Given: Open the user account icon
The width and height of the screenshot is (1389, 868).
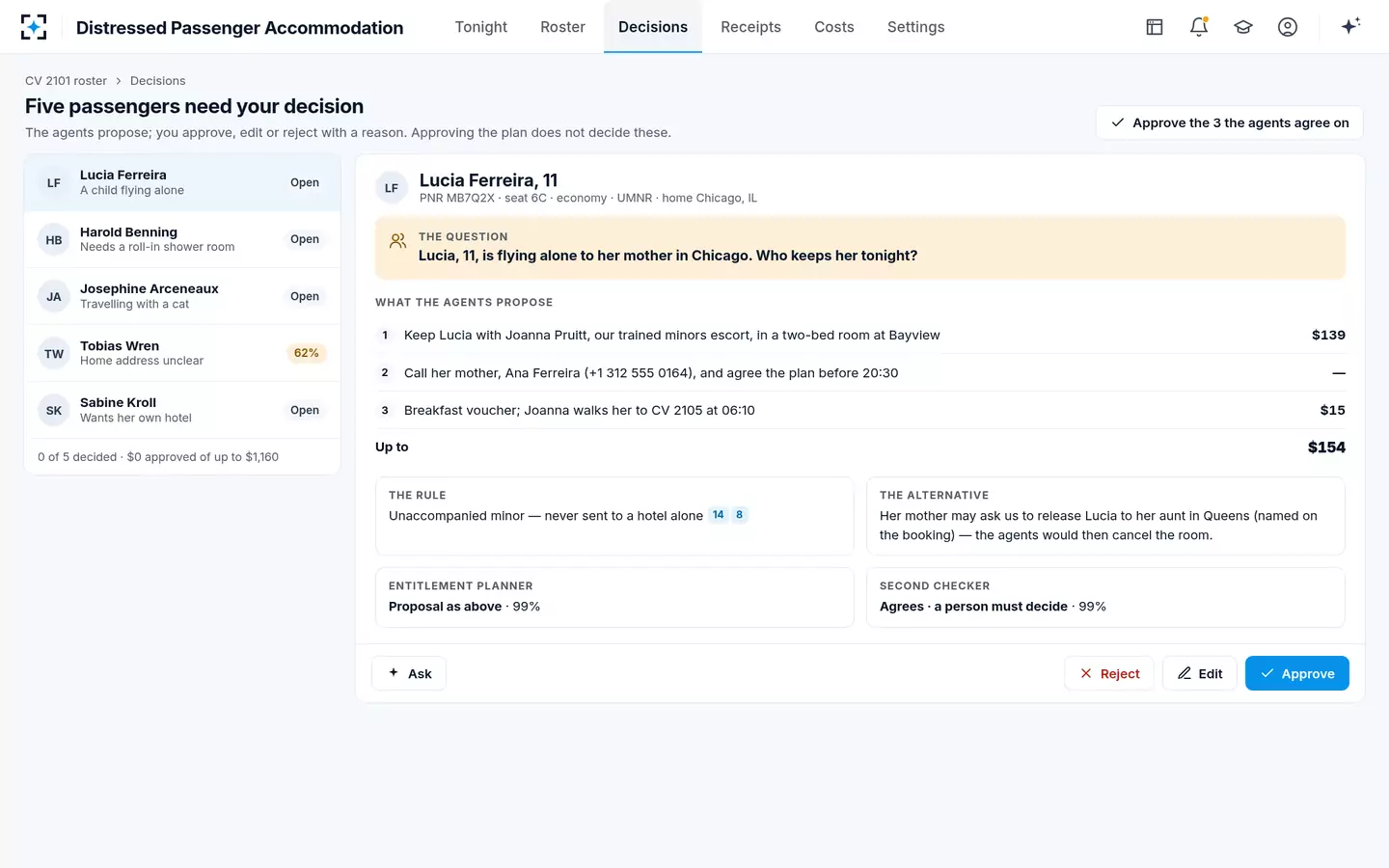Looking at the screenshot, I should (x=1288, y=27).
